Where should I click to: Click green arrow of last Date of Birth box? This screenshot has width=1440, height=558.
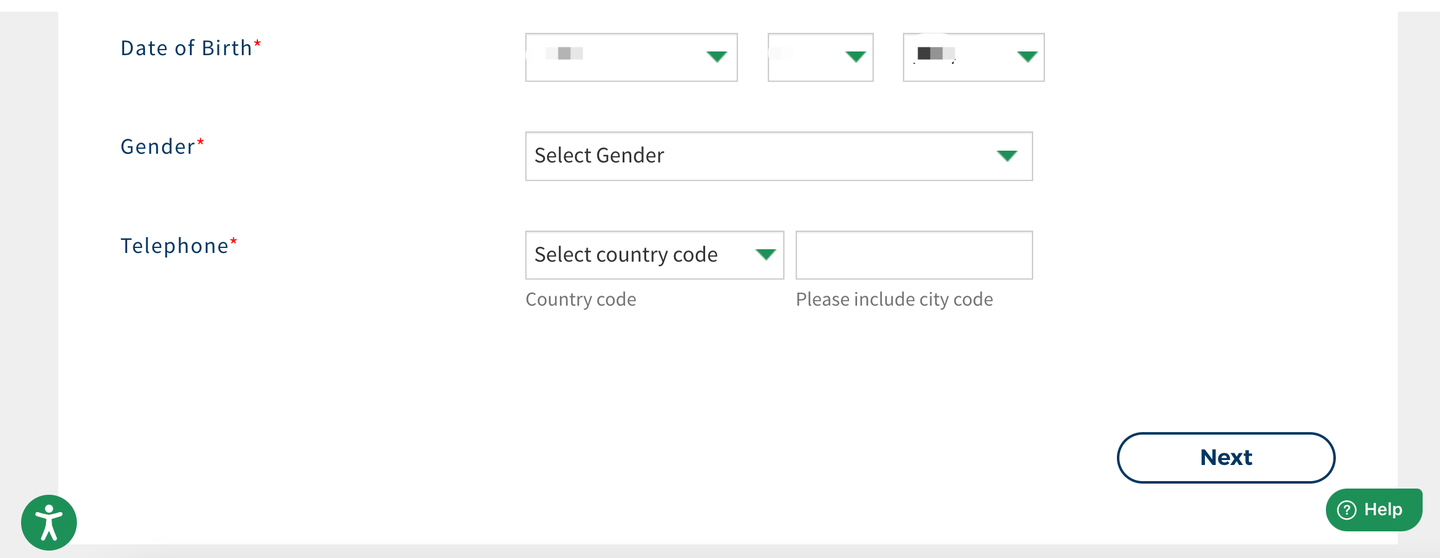pyautogui.click(x=1027, y=57)
